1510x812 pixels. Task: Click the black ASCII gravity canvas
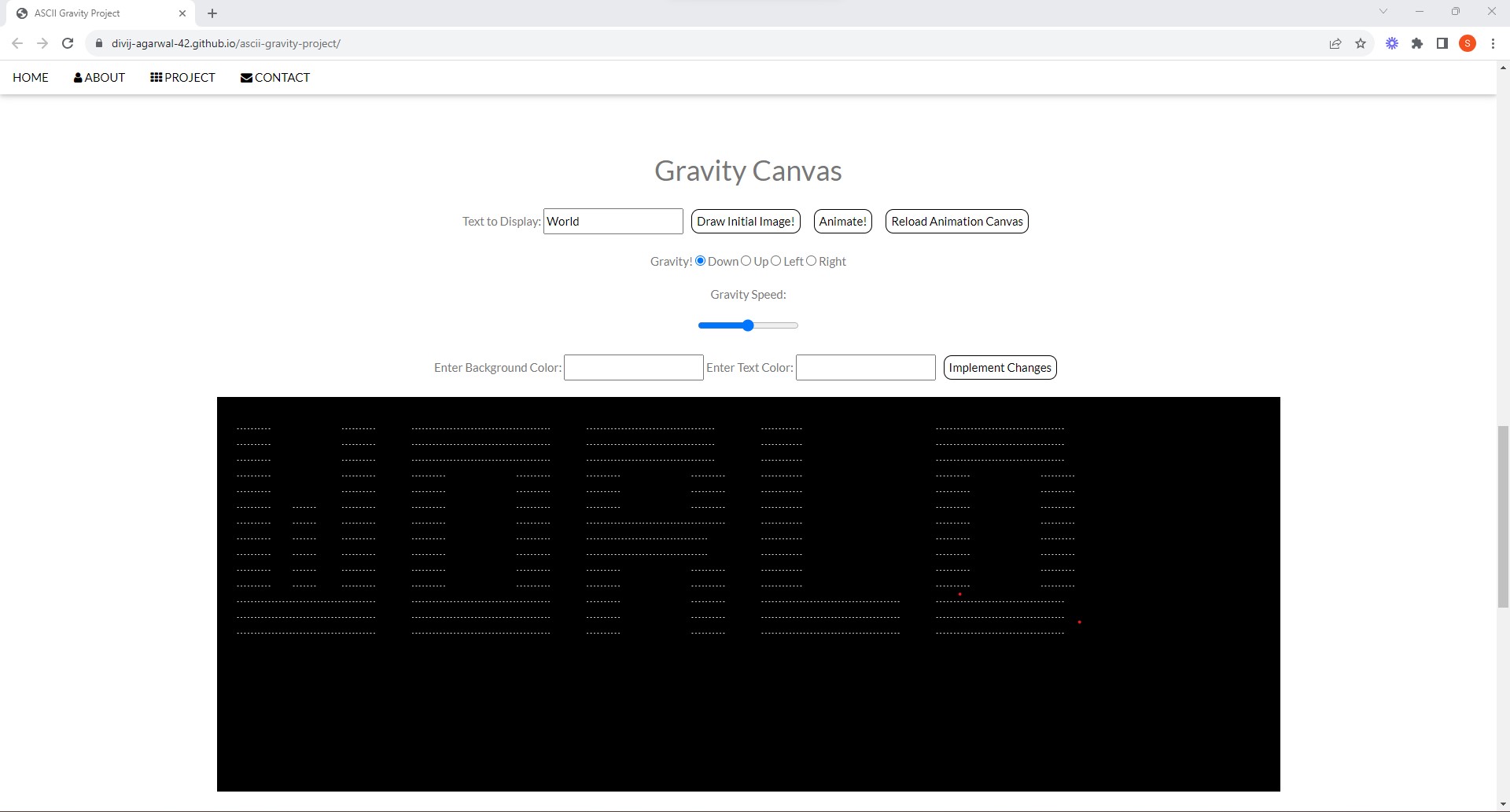pyautogui.click(x=749, y=594)
